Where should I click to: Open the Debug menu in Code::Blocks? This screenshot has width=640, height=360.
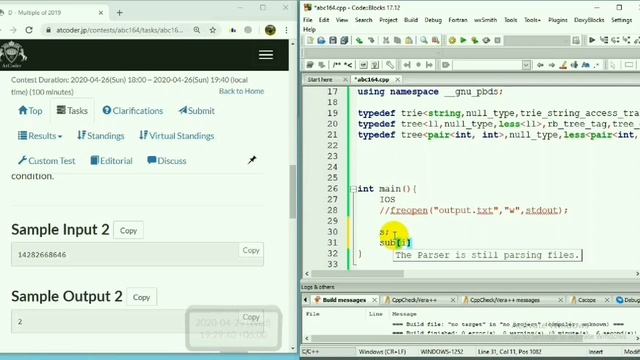(x=433, y=20)
